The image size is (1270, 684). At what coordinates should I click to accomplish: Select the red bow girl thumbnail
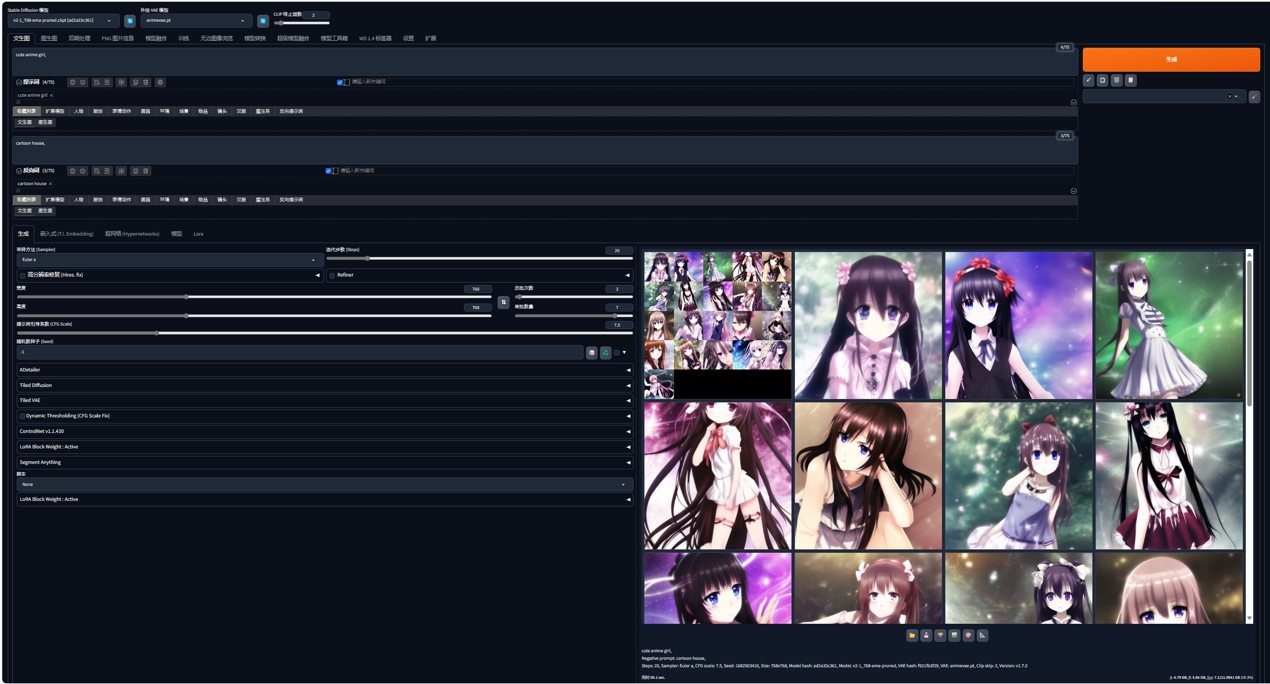click(x=1018, y=325)
